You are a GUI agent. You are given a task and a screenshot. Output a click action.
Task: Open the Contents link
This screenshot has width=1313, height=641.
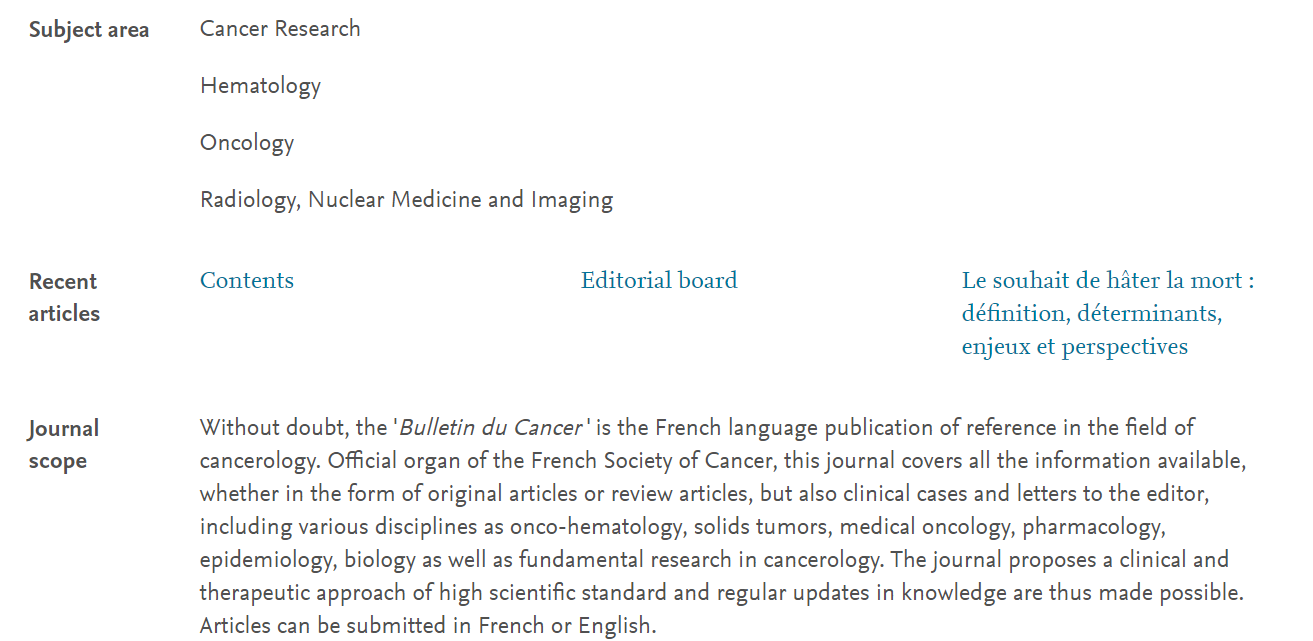tap(247, 280)
